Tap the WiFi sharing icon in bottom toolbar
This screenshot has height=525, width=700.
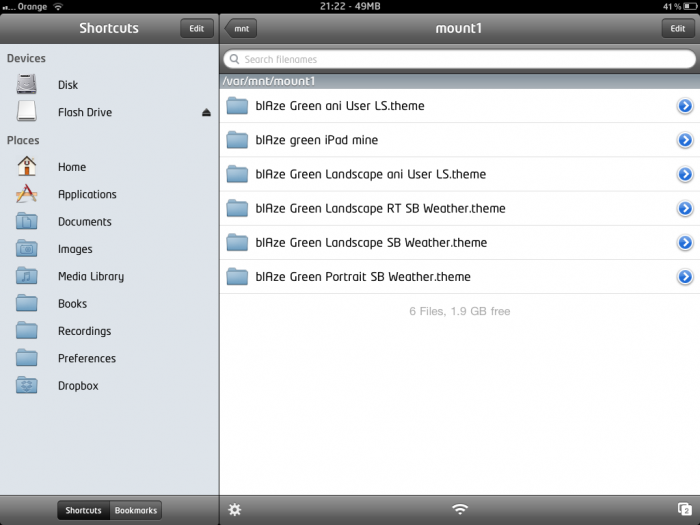pyautogui.click(x=460, y=509)
